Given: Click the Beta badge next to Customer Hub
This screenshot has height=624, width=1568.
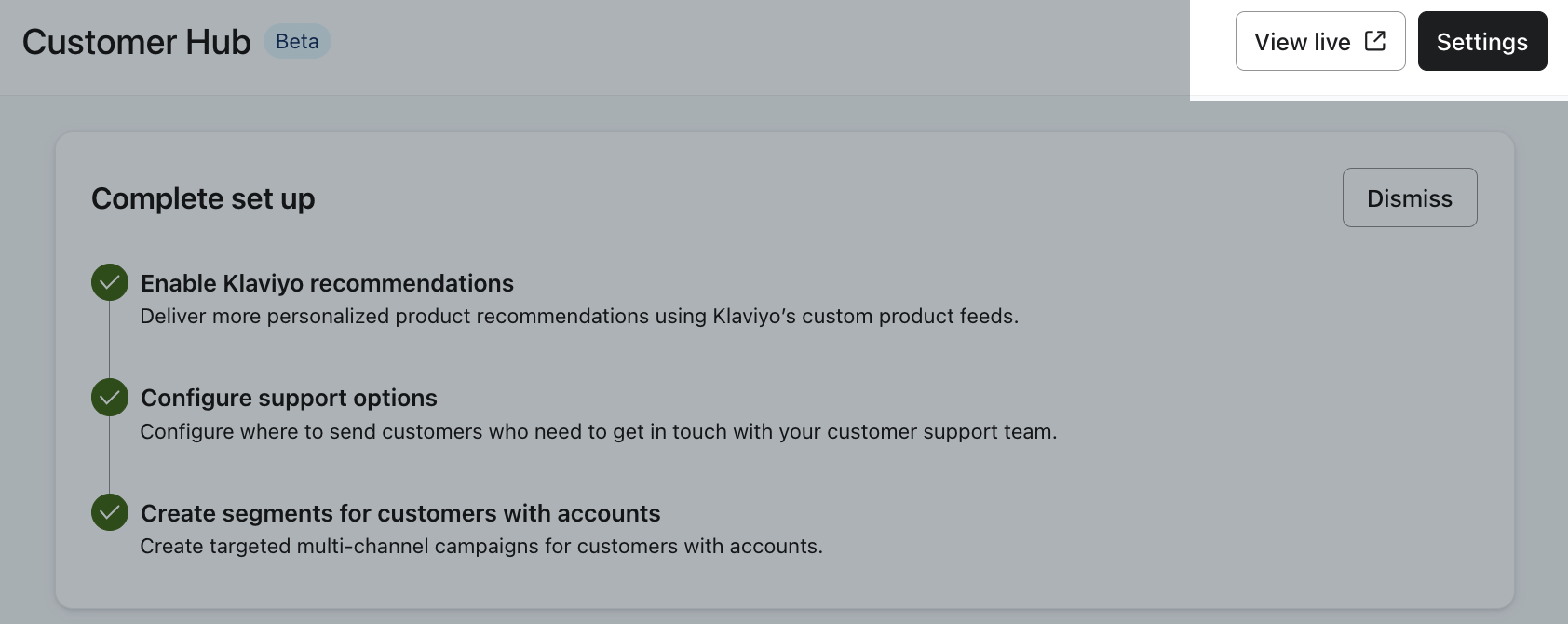Looking at the screenshot, I should [x=297, y=42].
